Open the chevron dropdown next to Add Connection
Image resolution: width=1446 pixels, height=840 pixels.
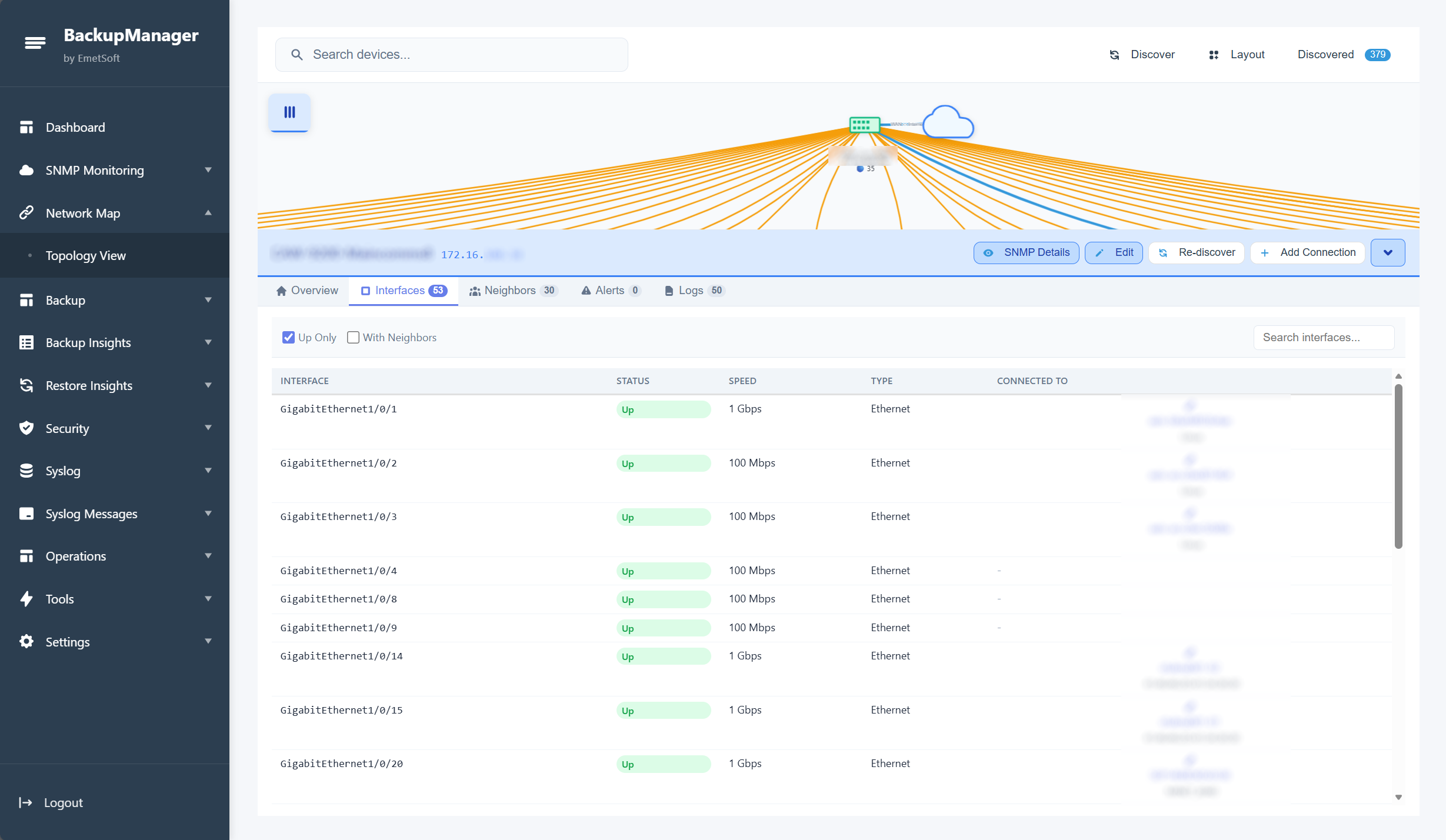[x=1388, y=253]
